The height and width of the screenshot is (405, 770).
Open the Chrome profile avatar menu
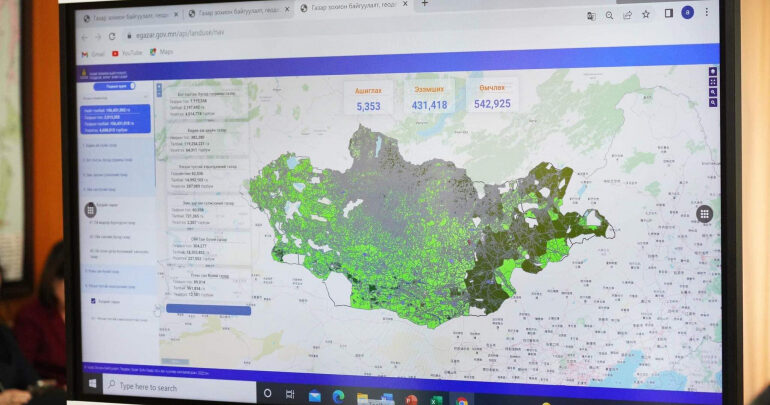(688, 13)
